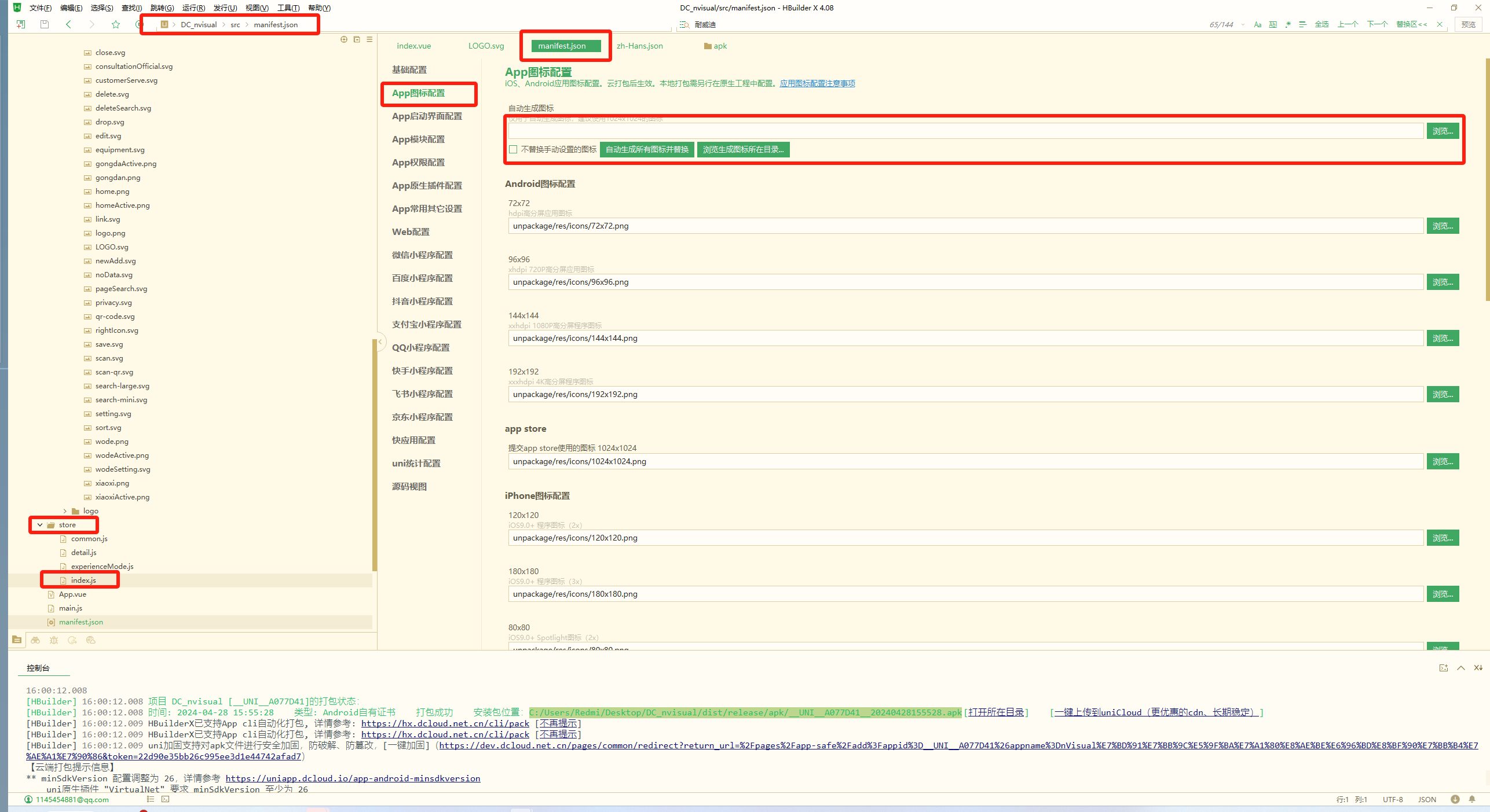Toggle case sensitive Aa search option
The image size is (1490, 812).
pyautogui.click(x=1257, y=24)
